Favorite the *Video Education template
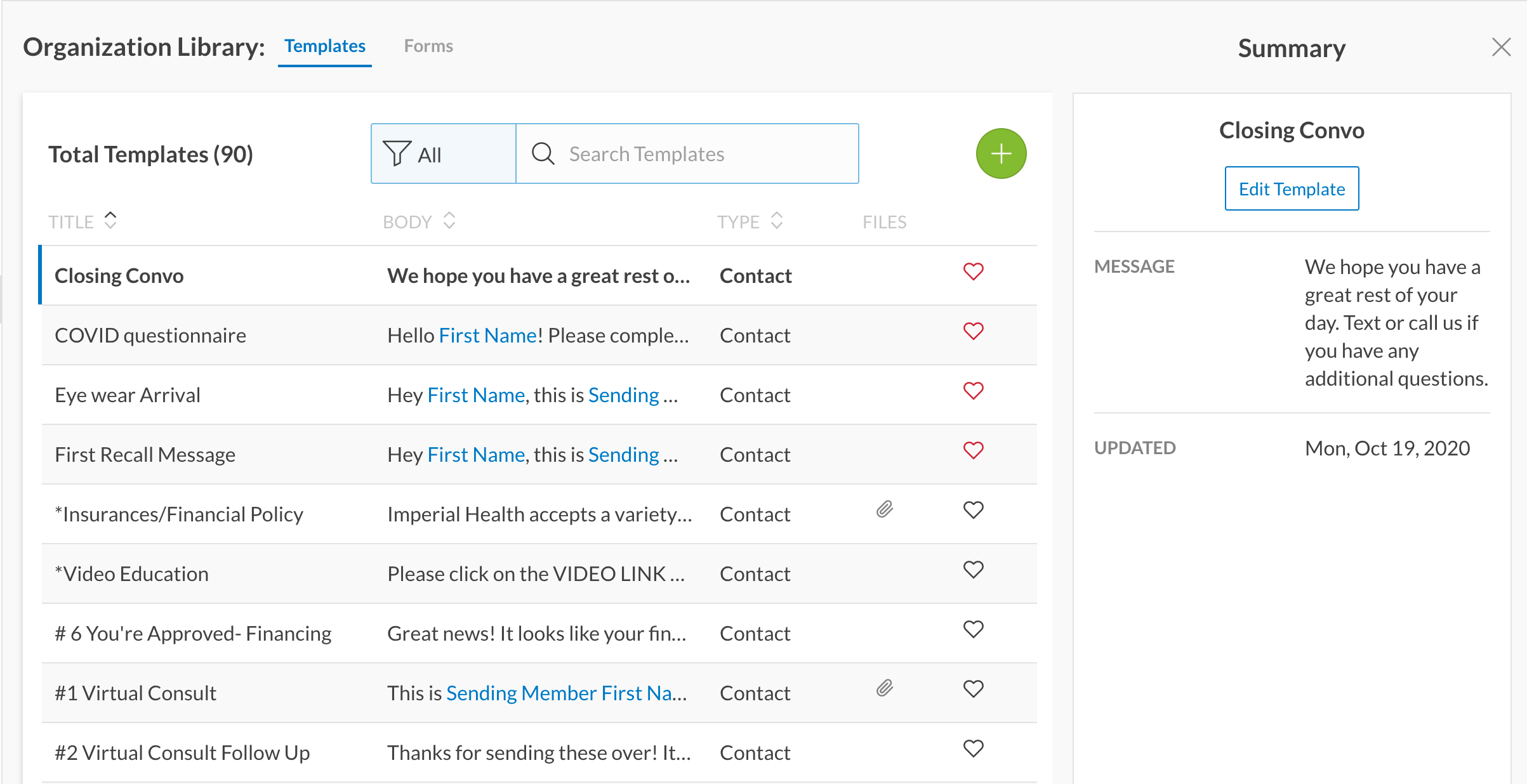1527x784 pixels. pos(973,570)
